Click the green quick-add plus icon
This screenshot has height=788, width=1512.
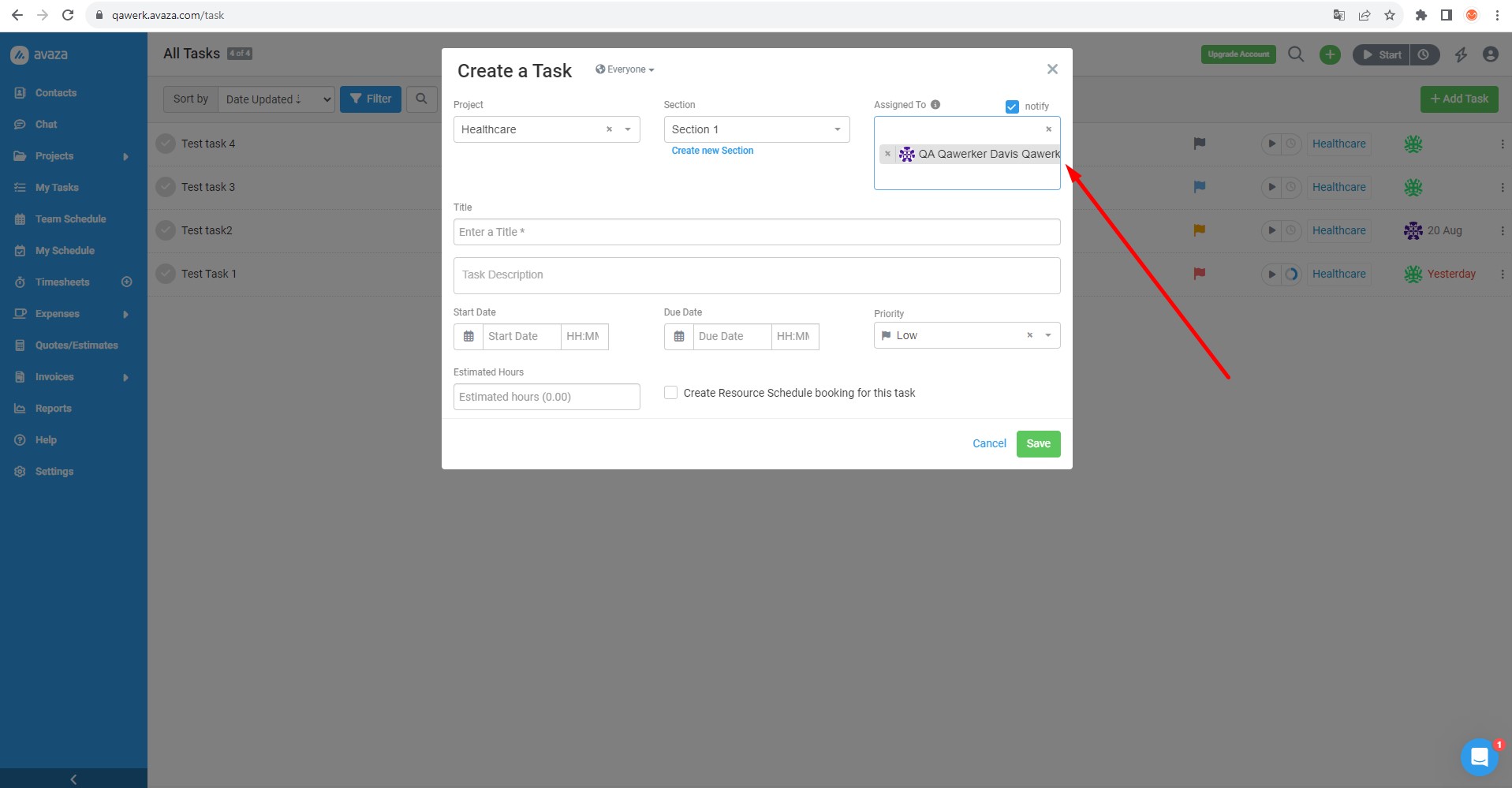pyautogui.click(x=1330, y=54)
